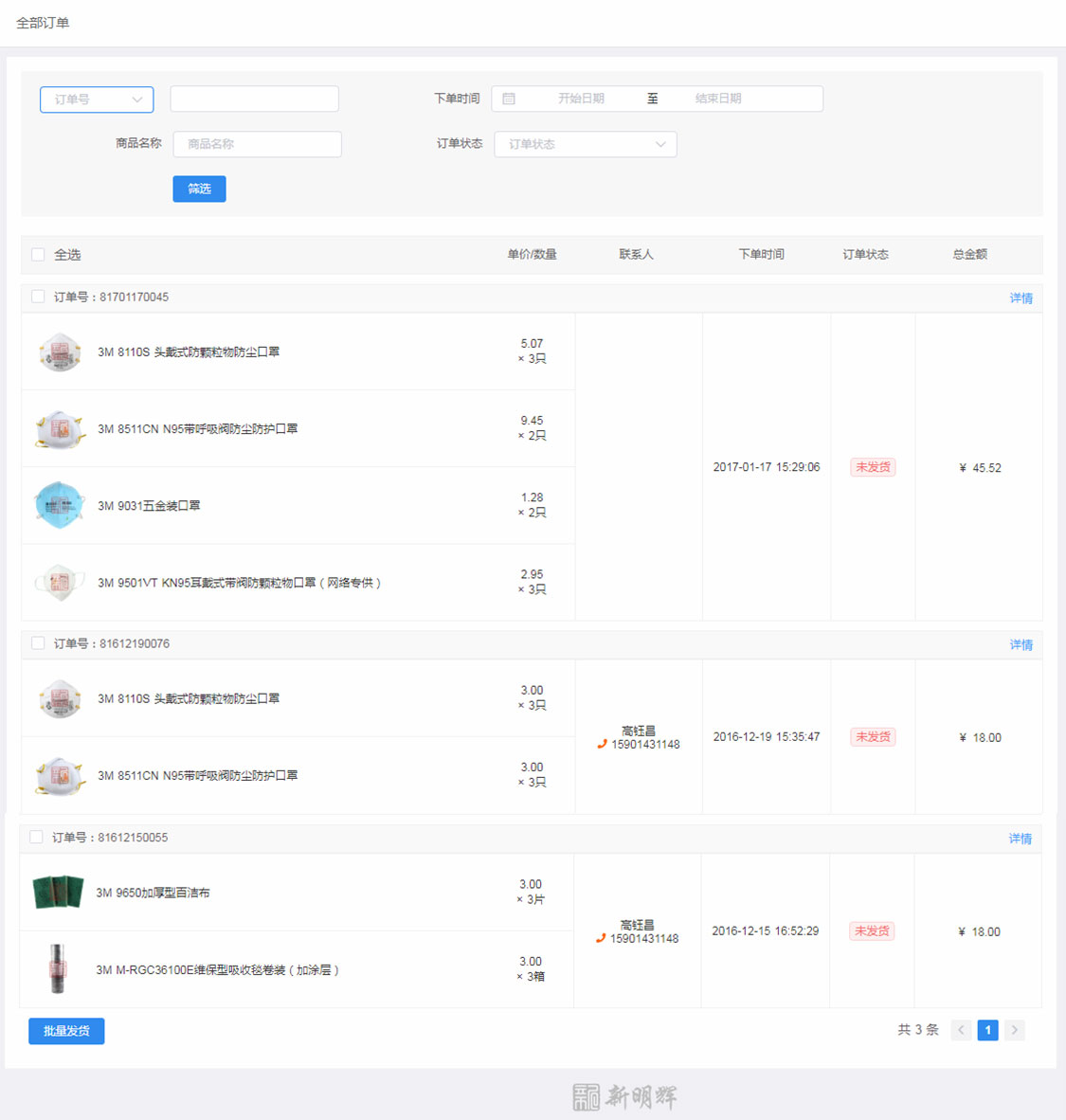
Task: Click 3M 8110S mask thumbnail in order 81701170045
Action: 60,352
